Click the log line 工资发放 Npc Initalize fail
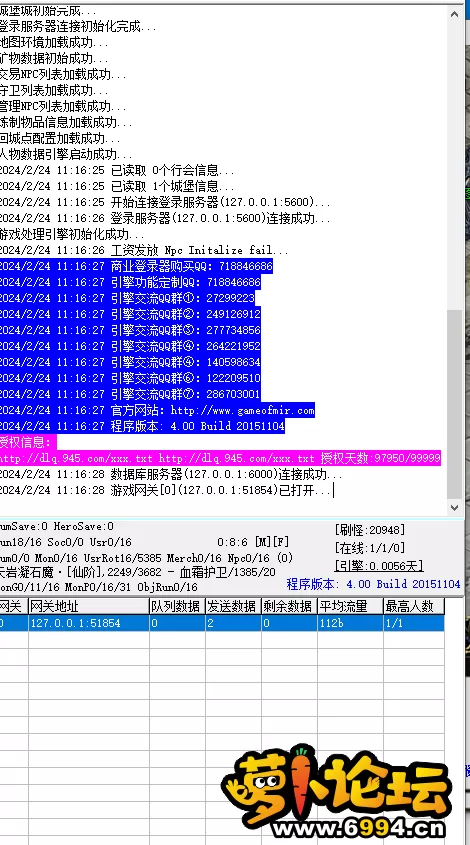This screenshot has width=470, height=845. 144,251
